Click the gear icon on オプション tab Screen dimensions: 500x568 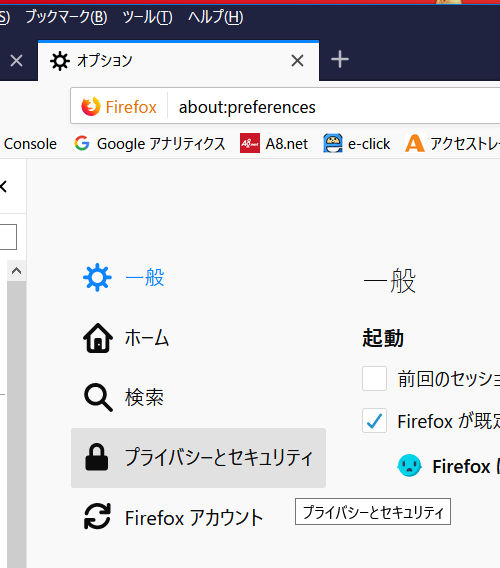[59, 60]
